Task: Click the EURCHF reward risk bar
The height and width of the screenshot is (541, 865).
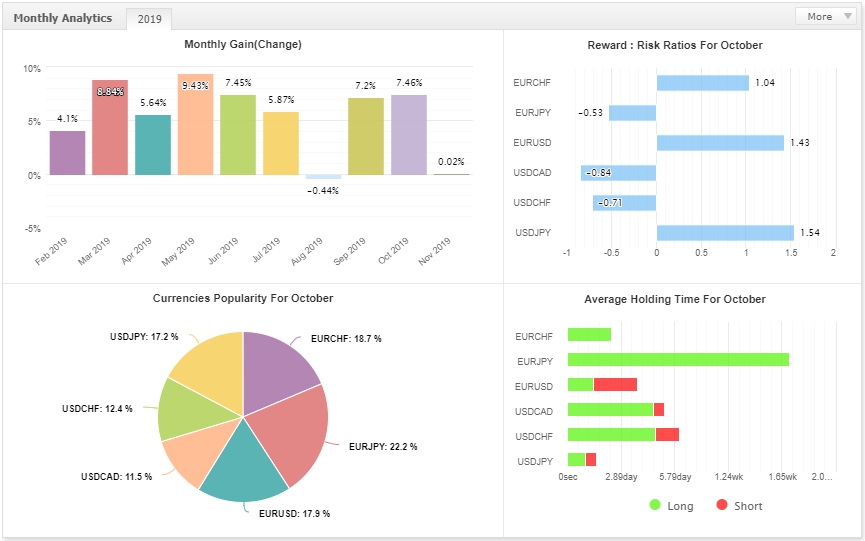Action: tap(703, 83)
